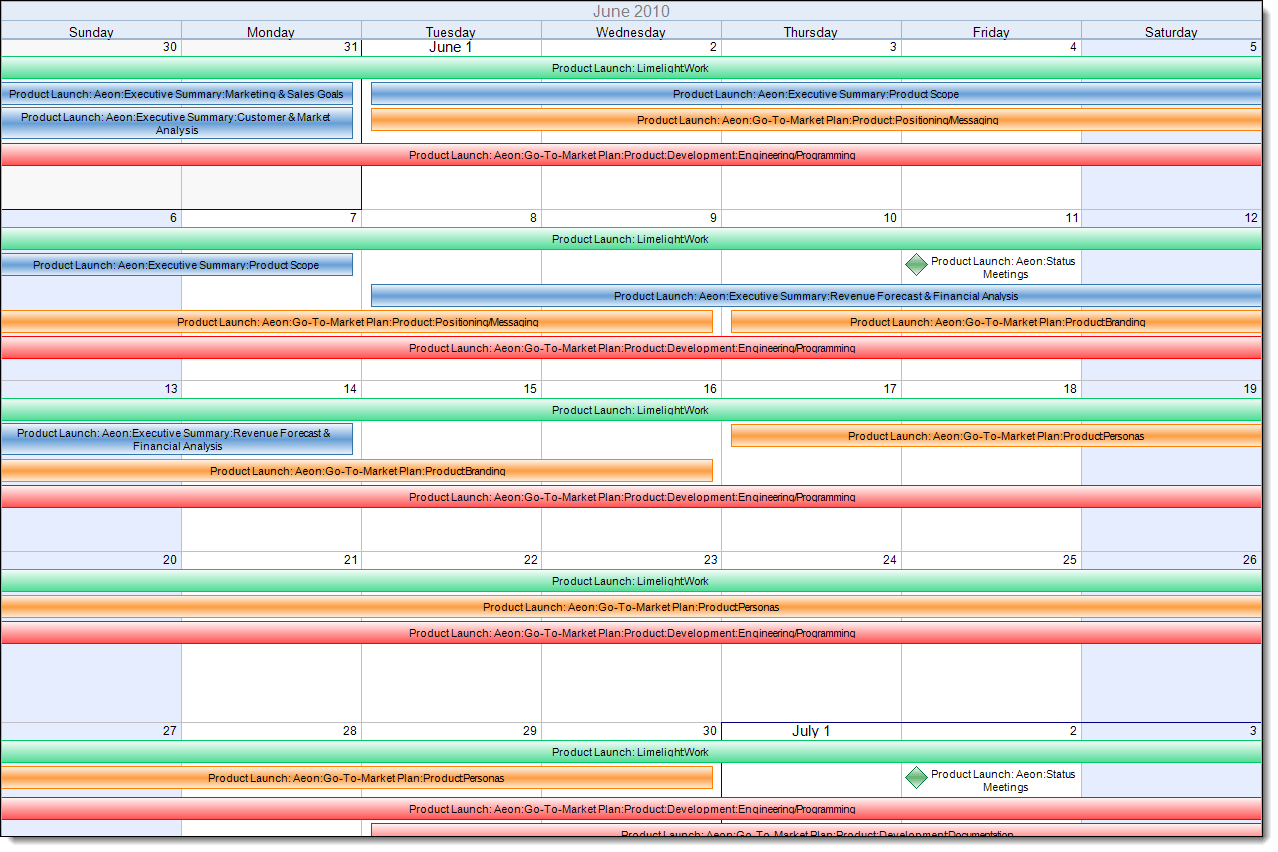This screenshot has width=1278, height=852.
Task: Click day number 27 on Sunday
Action: [x=170, y=731]
